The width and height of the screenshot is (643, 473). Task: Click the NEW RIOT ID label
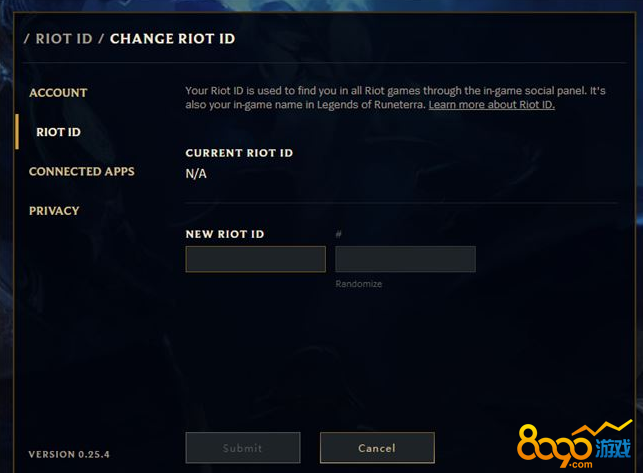(225, 234)
